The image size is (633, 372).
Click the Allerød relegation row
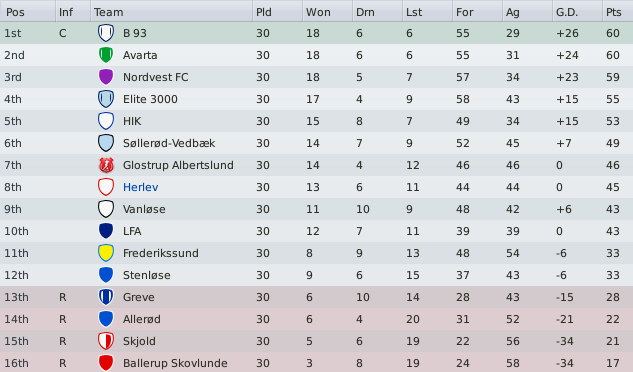click(x=316, y=319)
